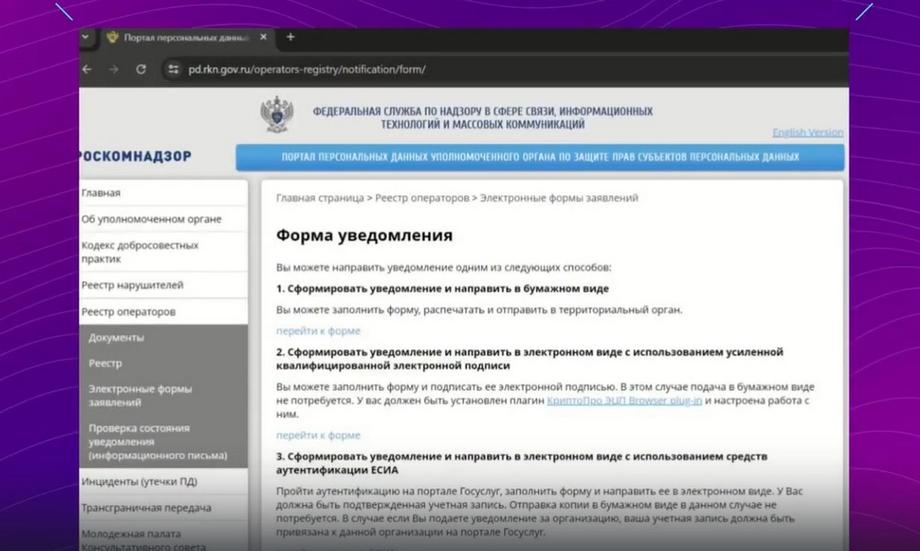This screenshot has width=920, height=551.
Task: Open КриптоПро ЭЦП Browser plug-in link
Action: pos(624,400)
